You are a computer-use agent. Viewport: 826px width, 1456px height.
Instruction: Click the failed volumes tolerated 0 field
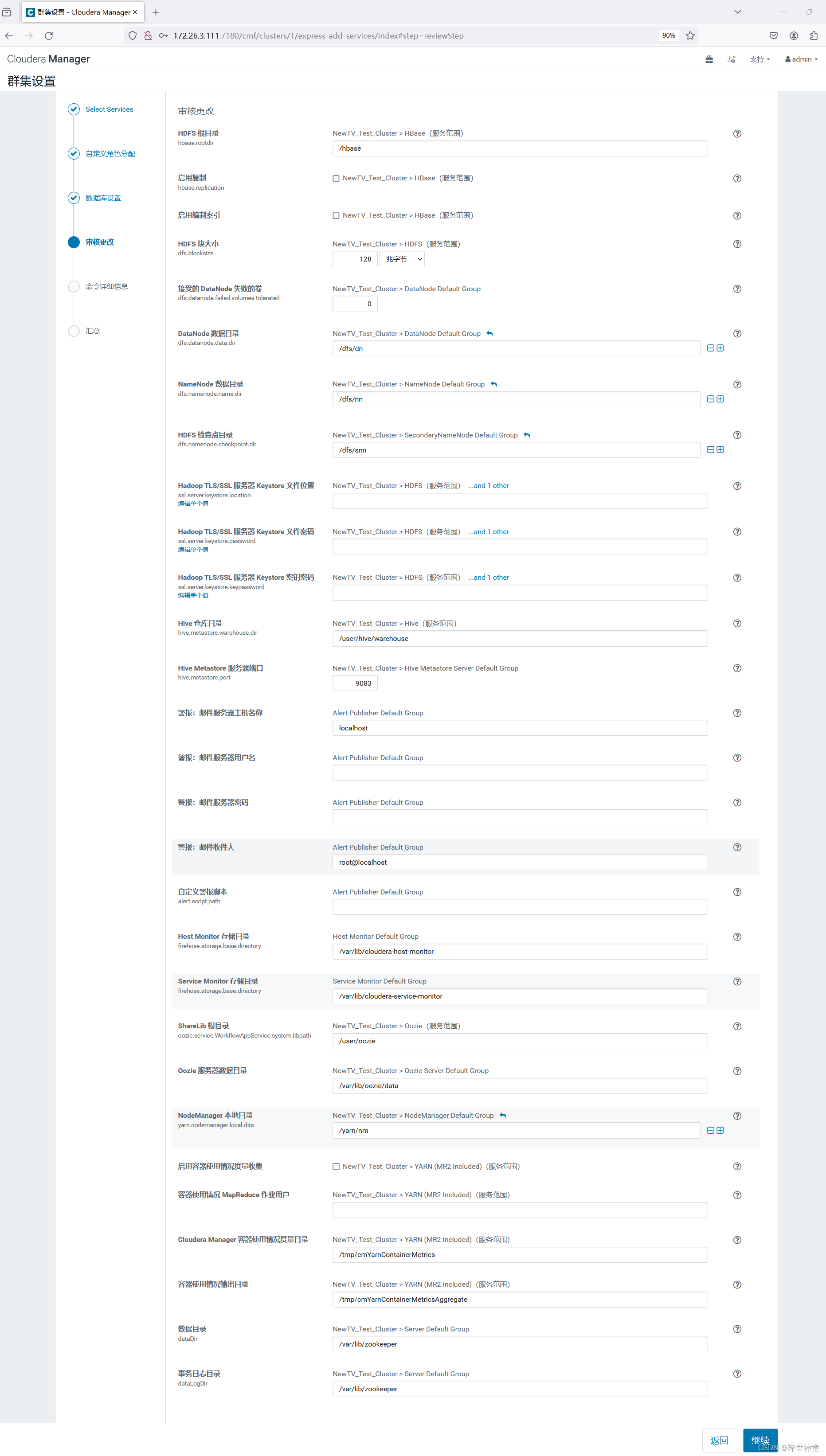pyautogui.click(x=355, y=304)
